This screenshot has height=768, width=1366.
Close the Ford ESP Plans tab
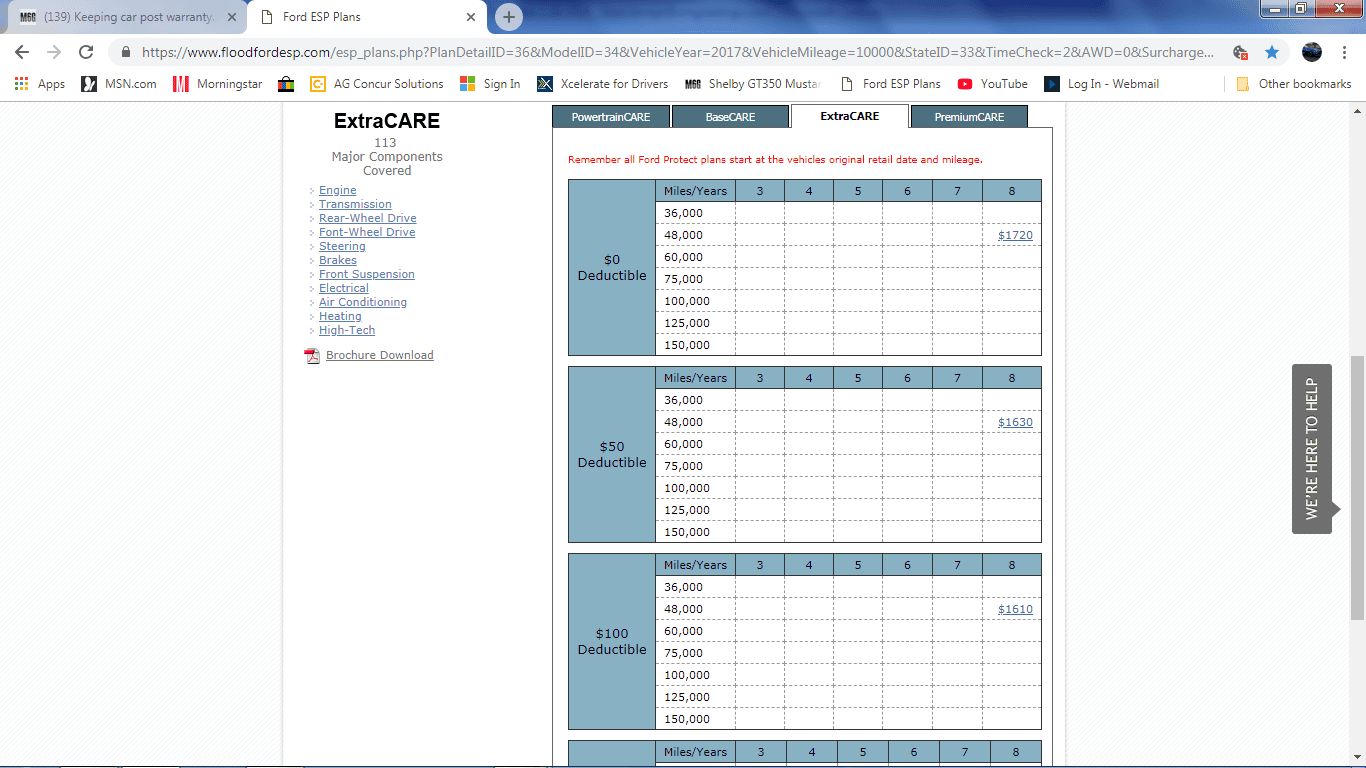(471, 17)
